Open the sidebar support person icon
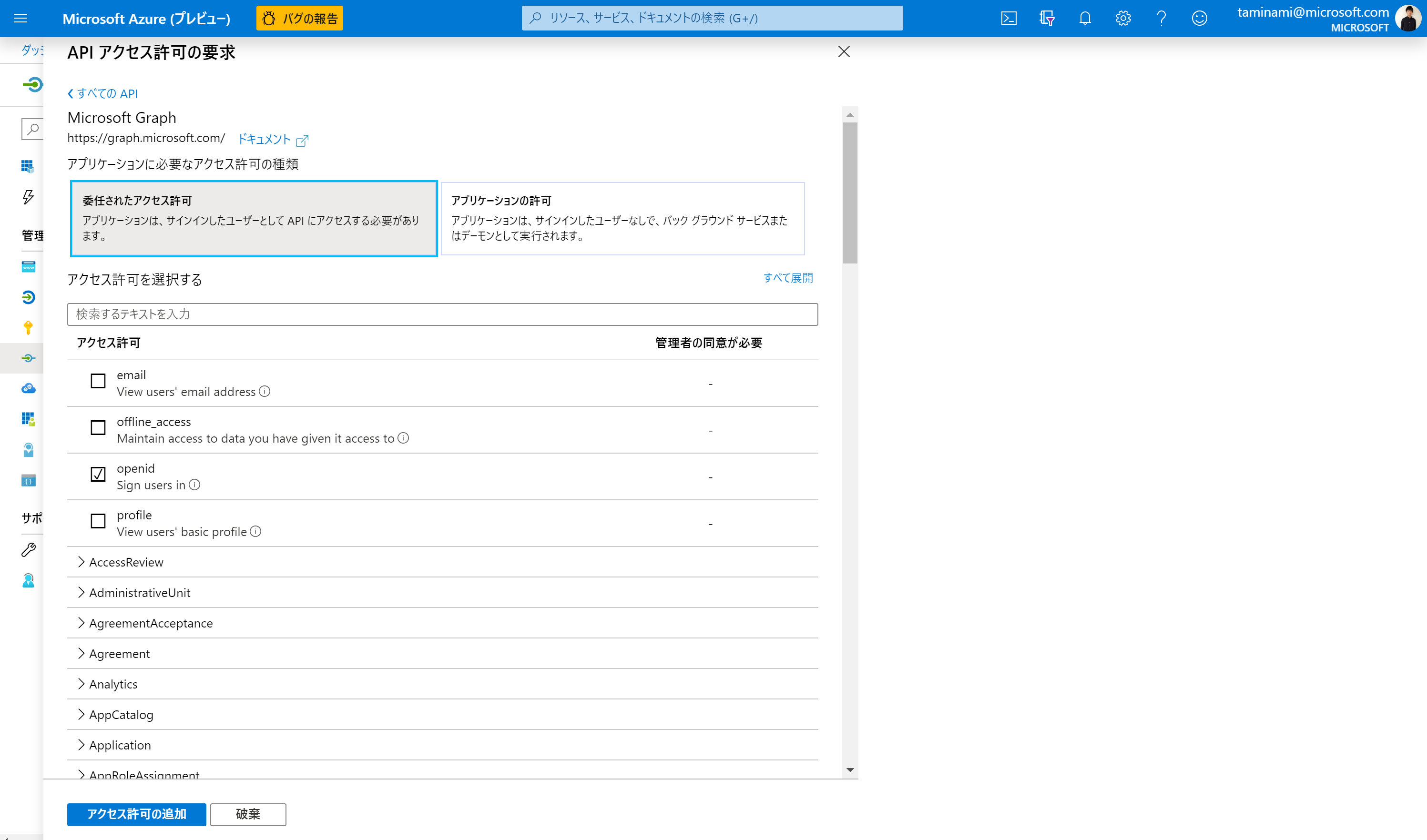The width and height of the screenshot is (1427, 840). (x=28, y=580)
